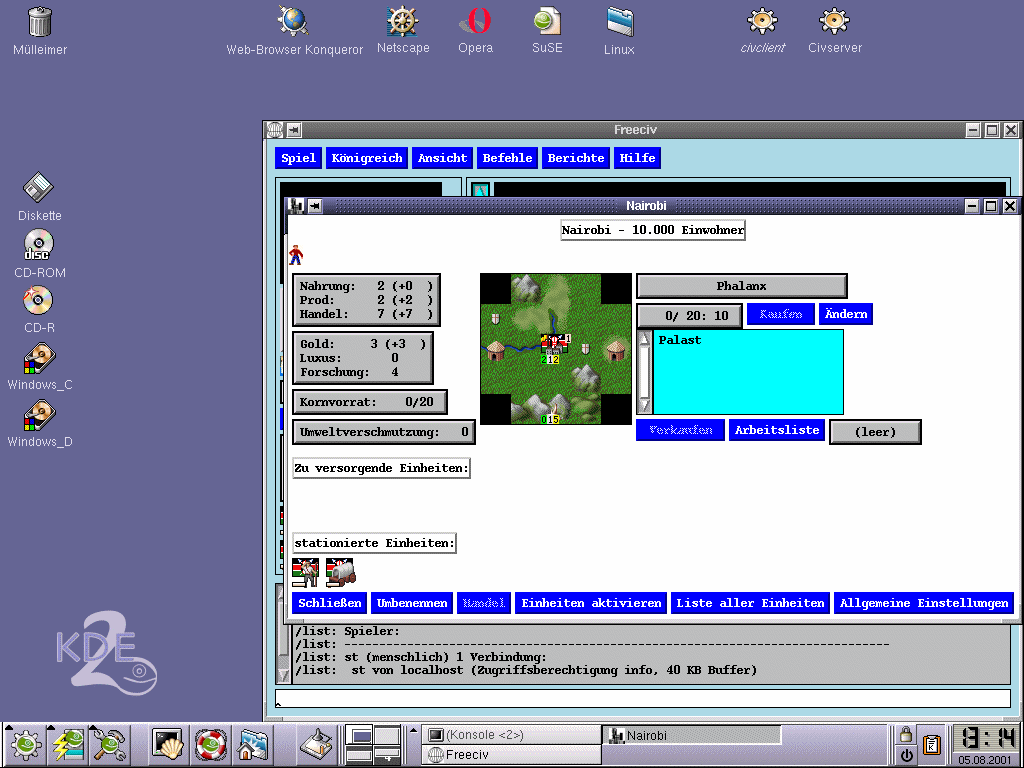Screen dimensions: 1024x768
Task: Open the Windows_D partition icon
Action: coord(39,415)
